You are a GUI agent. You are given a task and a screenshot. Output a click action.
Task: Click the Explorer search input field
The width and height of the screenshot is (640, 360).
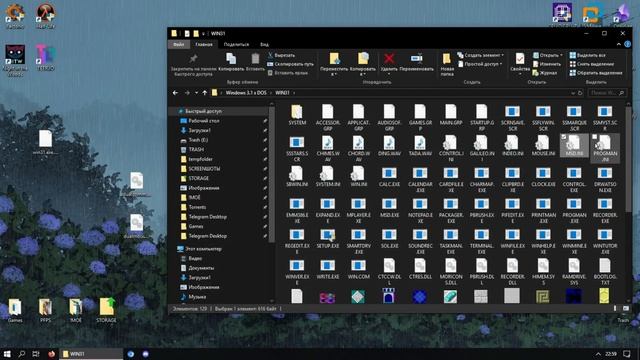pos(607,93)
